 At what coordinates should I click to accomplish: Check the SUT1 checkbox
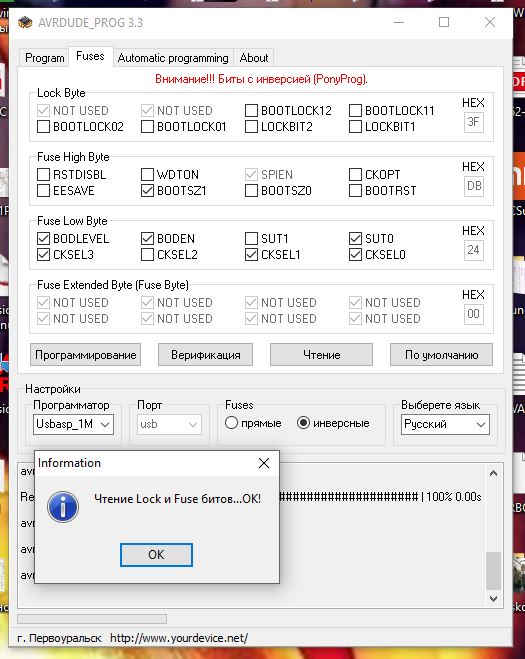pos(251,238)
